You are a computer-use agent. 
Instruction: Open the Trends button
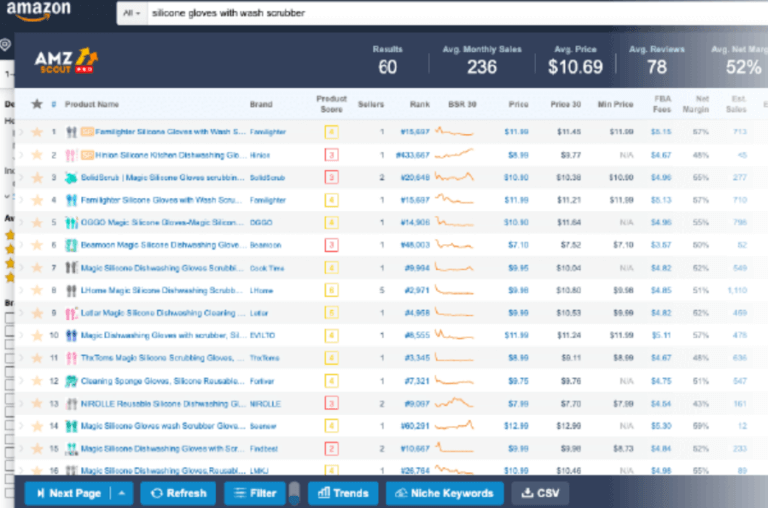click(x=343, y=493)
